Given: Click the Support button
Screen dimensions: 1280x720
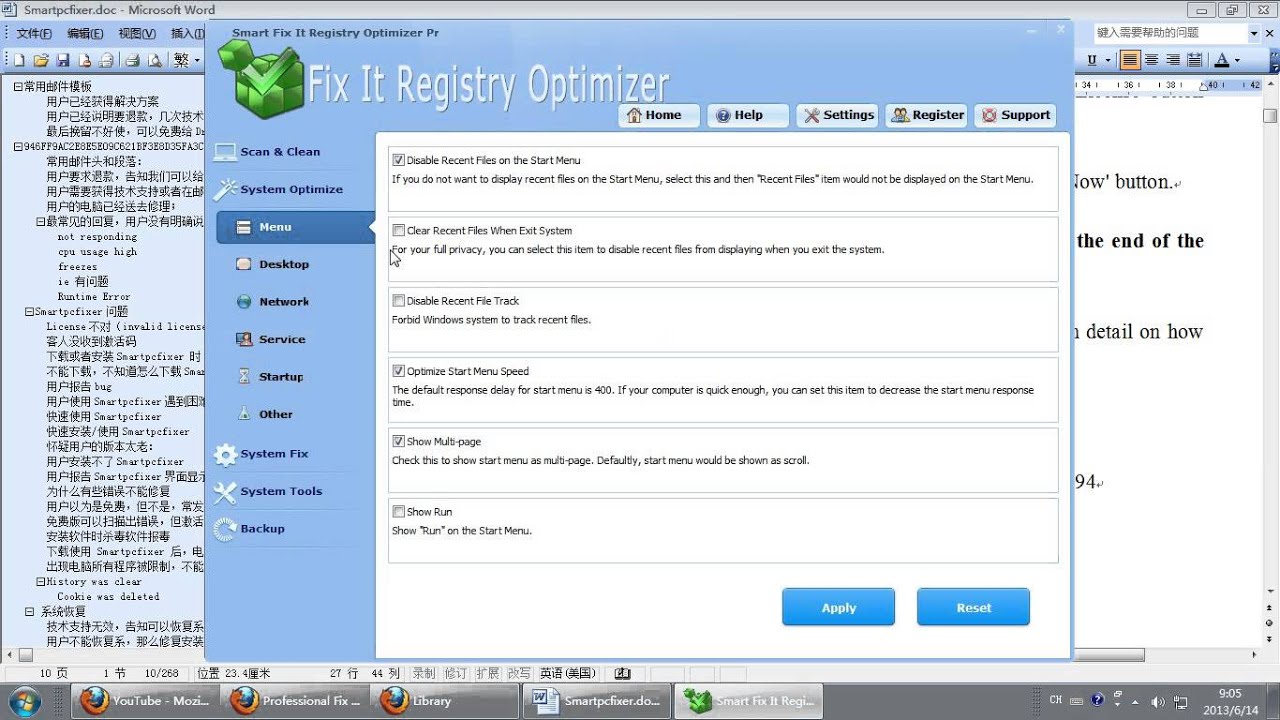Looking at the screenshot, I should (1015, 115).
